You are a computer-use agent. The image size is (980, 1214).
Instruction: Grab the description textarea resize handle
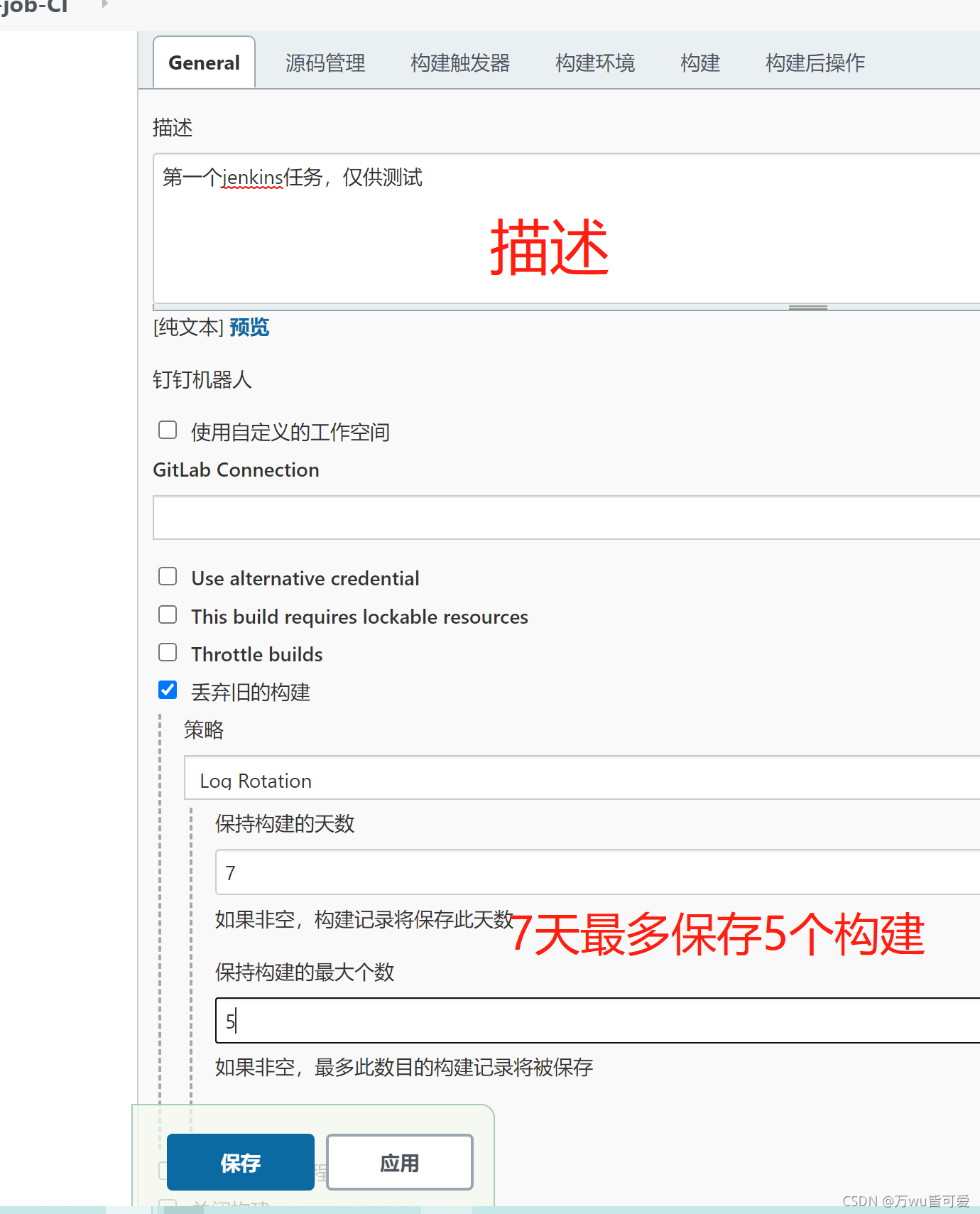[x=808, y=308]
